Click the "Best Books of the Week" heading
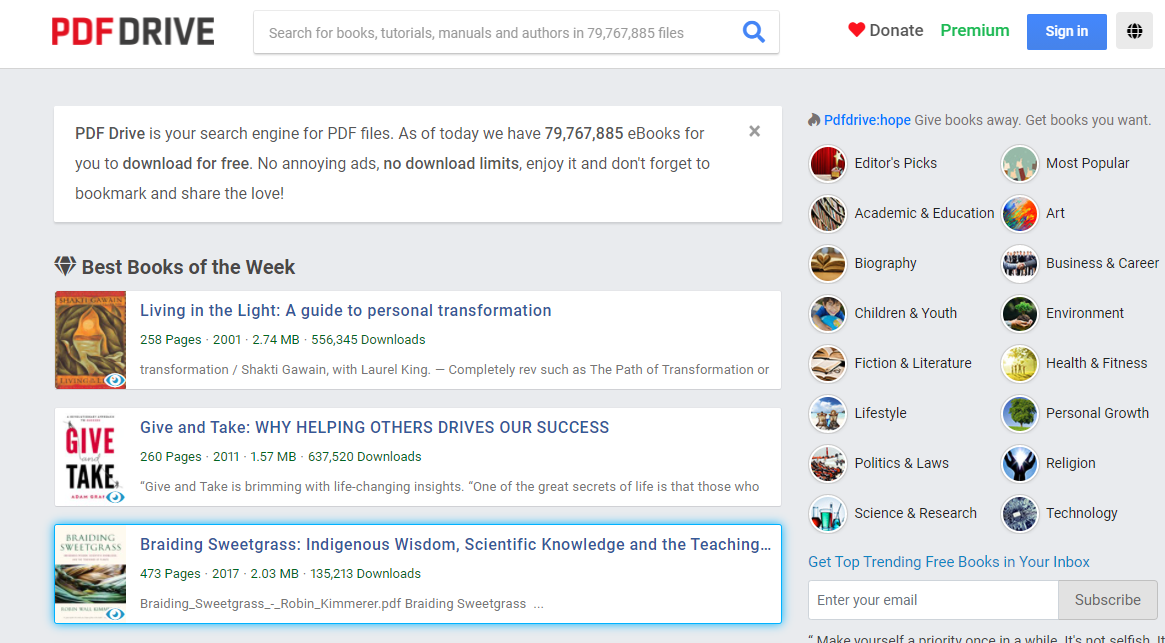 pyautogui.click(x=188, y=267)
